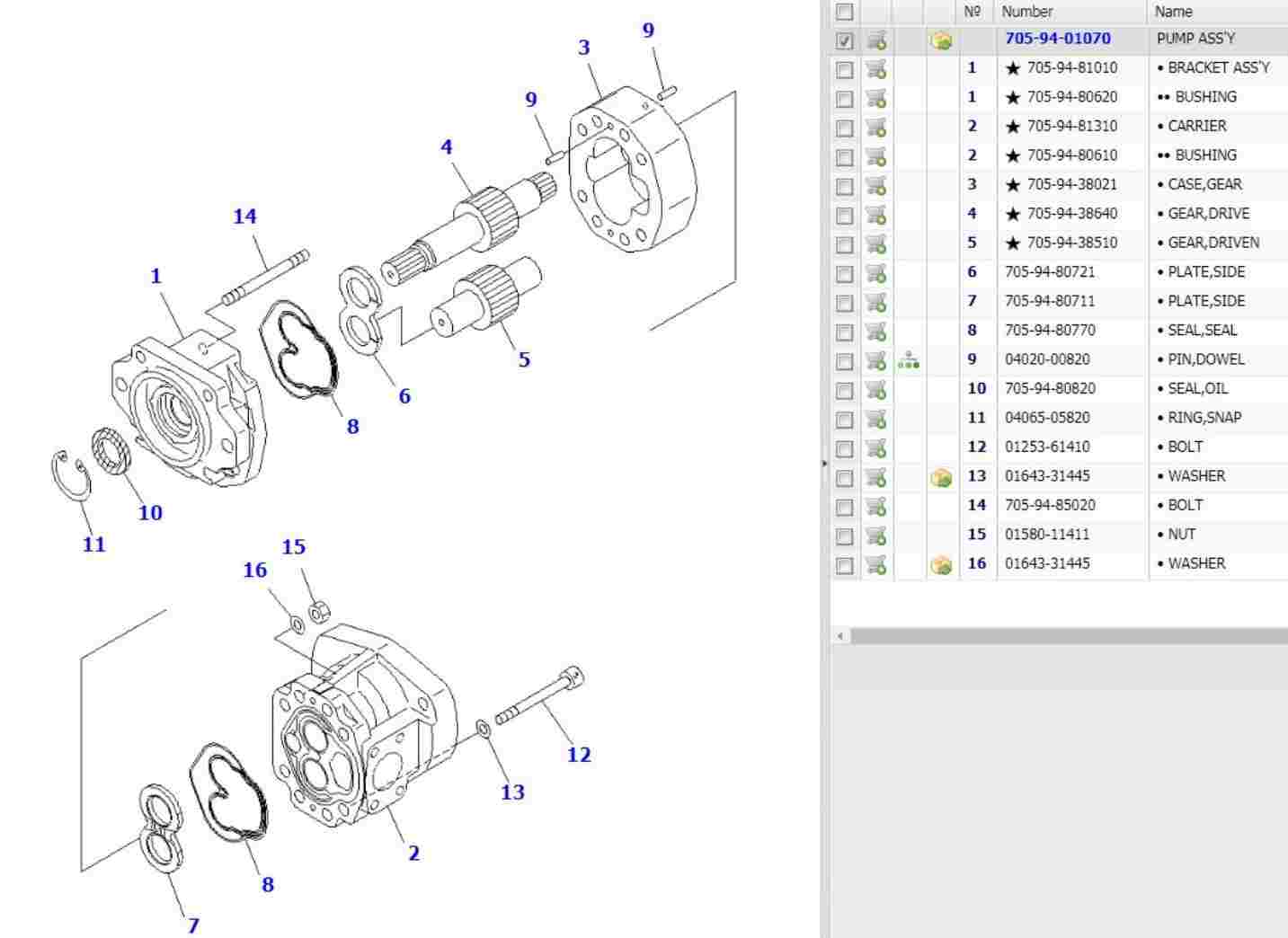Add WASHER item 13 to cart

876,478
